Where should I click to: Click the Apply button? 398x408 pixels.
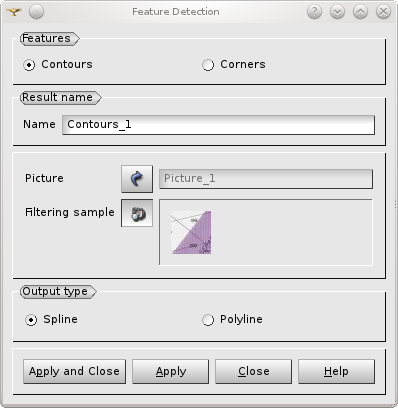pyautogui.click(x=171, y=371)
